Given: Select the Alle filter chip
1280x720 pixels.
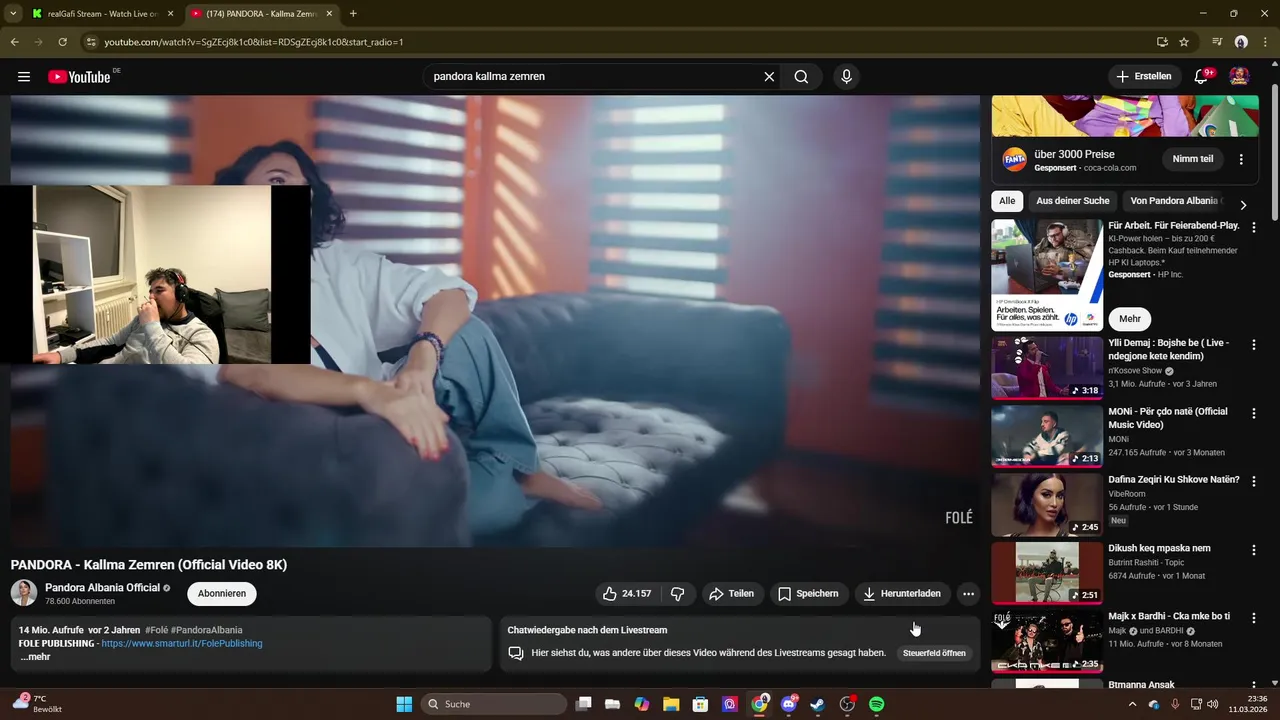Looking at the screenshot, I should point(1007,201).
